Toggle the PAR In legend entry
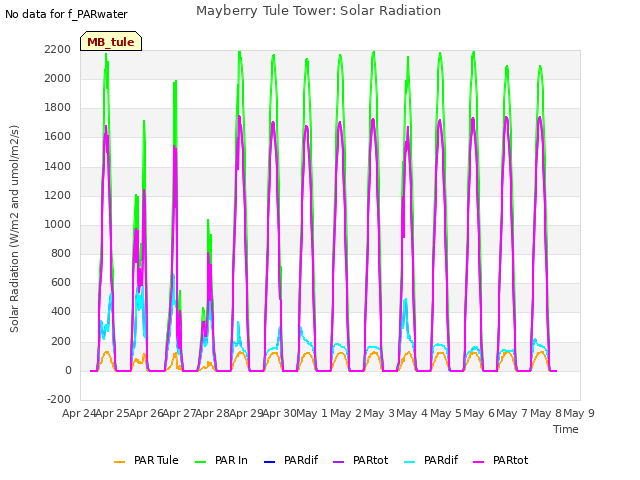 [x=221, y=460]
